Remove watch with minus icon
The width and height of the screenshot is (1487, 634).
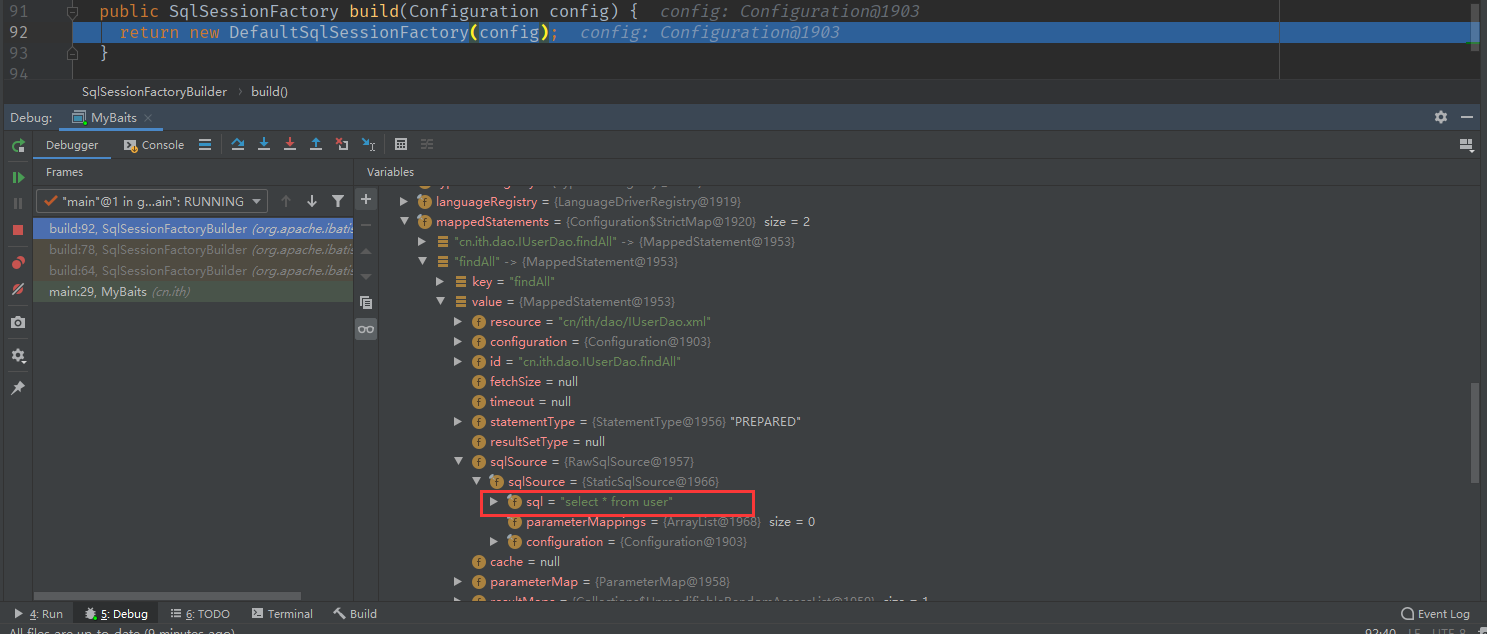(366, 225)
